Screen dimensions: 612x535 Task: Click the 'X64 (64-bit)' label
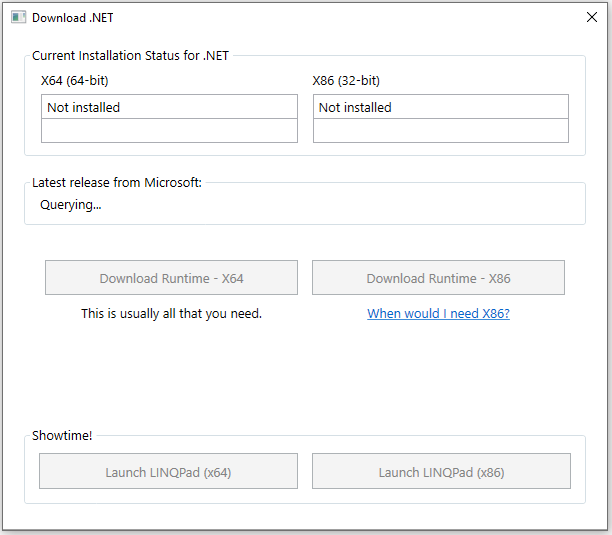click(x=75, y=80)
